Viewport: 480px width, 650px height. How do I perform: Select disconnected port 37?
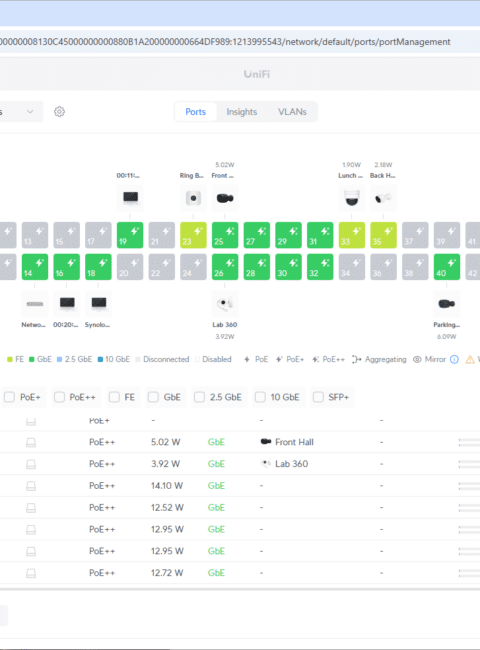pos(415,235)
